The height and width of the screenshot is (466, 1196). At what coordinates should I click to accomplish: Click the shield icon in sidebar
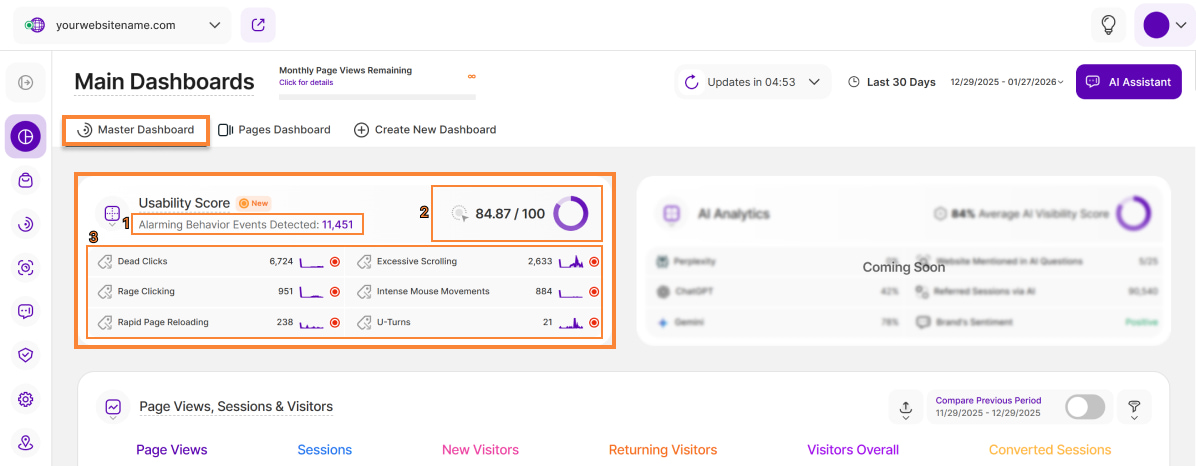coord(26,354)
